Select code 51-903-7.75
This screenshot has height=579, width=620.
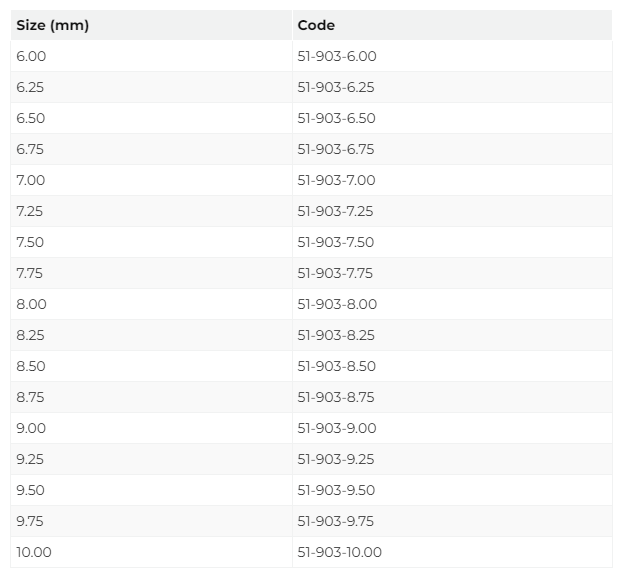click(x=335, y=273)
